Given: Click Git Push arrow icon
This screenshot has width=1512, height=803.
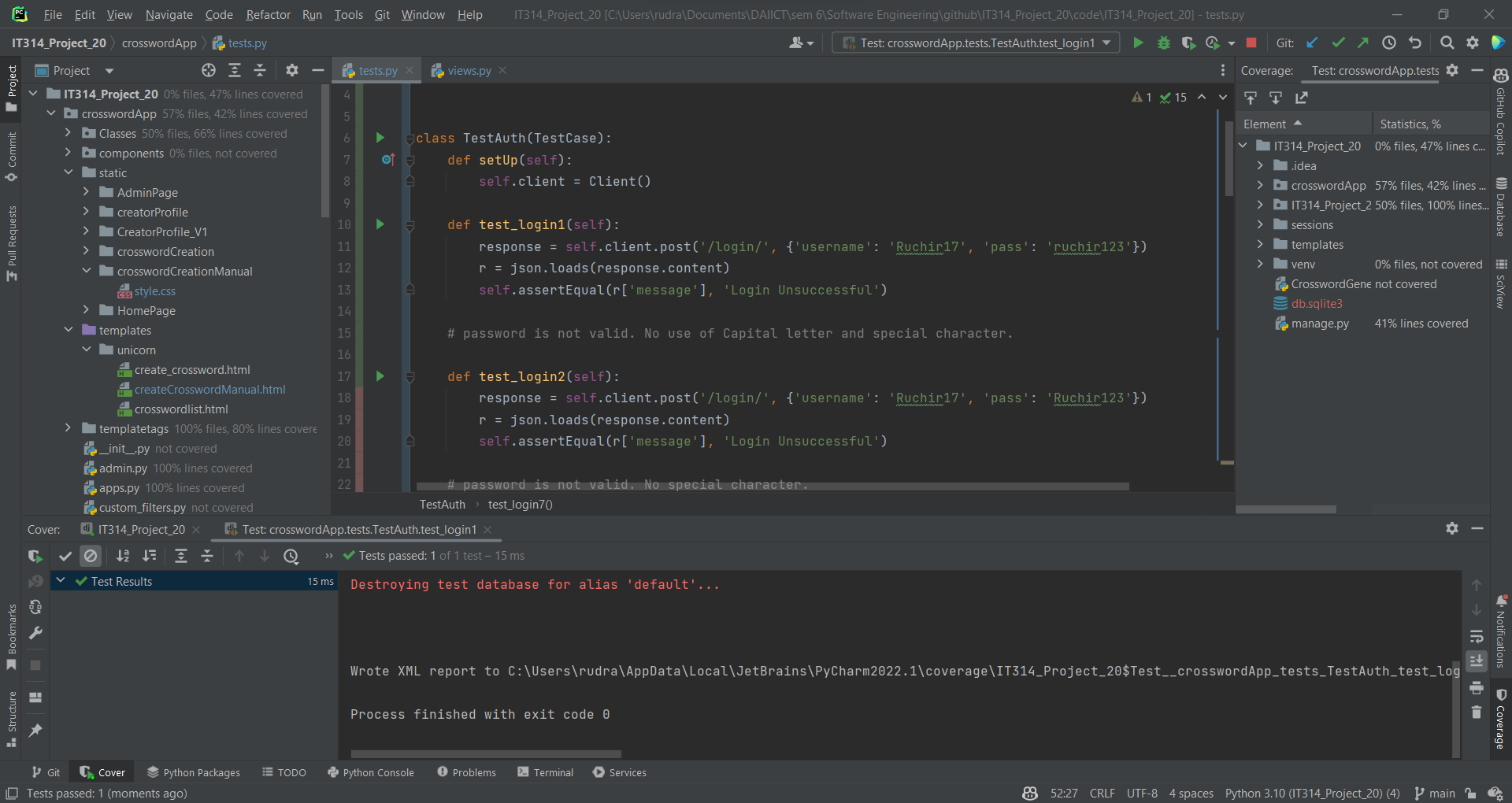Looking at the screenshot, I should tap(1363, 43).
